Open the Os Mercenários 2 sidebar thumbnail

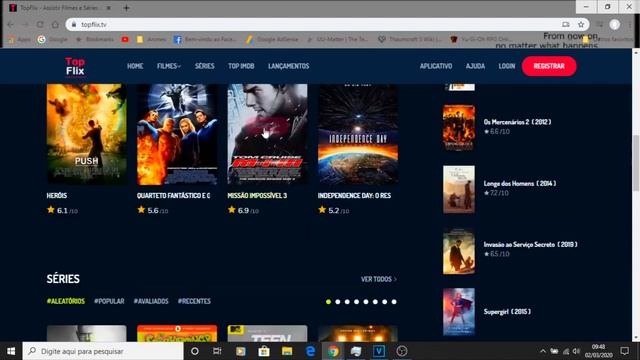(459, 128)
